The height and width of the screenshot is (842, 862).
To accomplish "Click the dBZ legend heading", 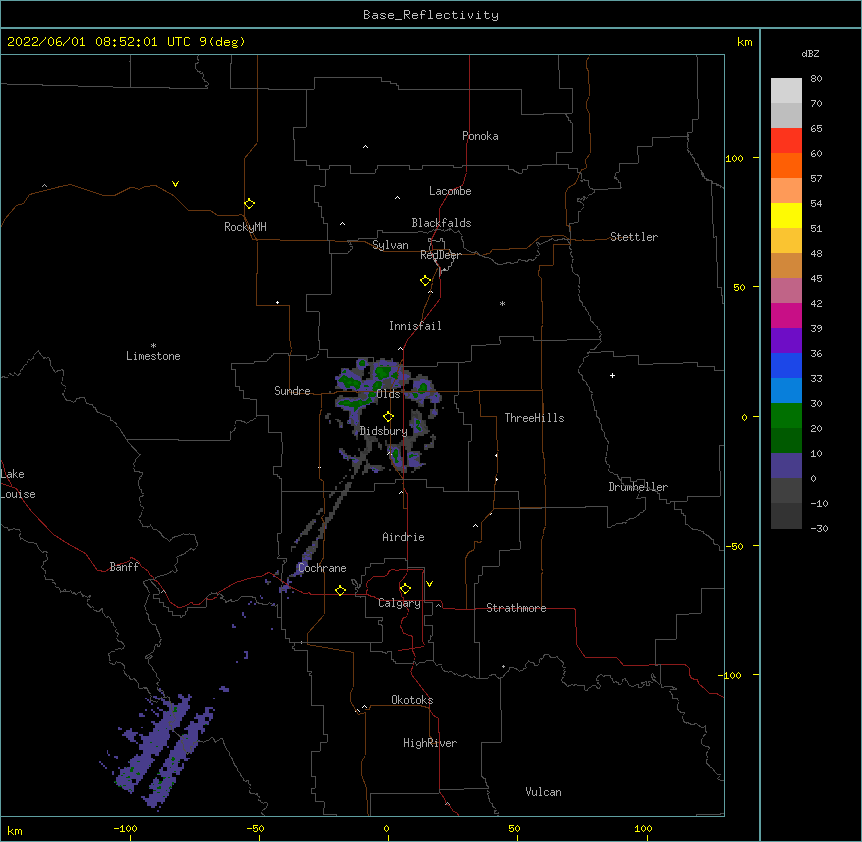I will coord(810,54).
